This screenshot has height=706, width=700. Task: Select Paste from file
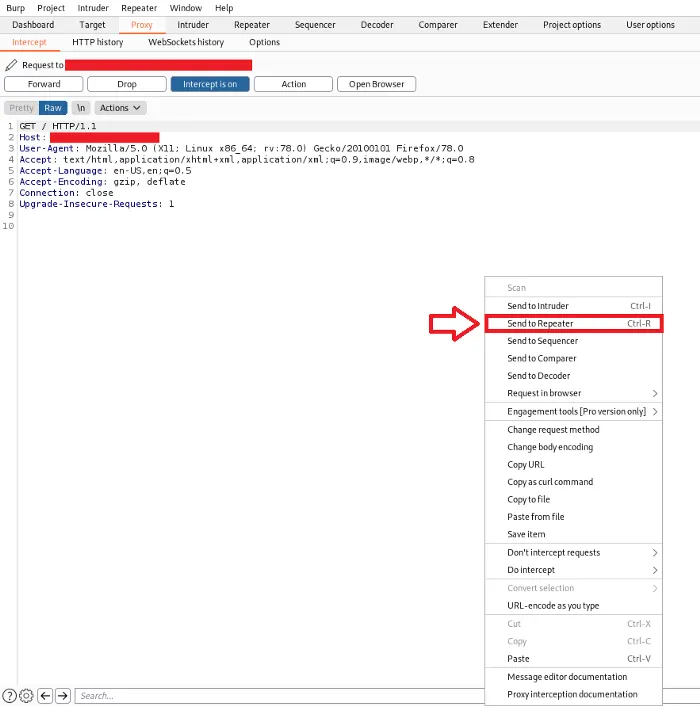573,517
